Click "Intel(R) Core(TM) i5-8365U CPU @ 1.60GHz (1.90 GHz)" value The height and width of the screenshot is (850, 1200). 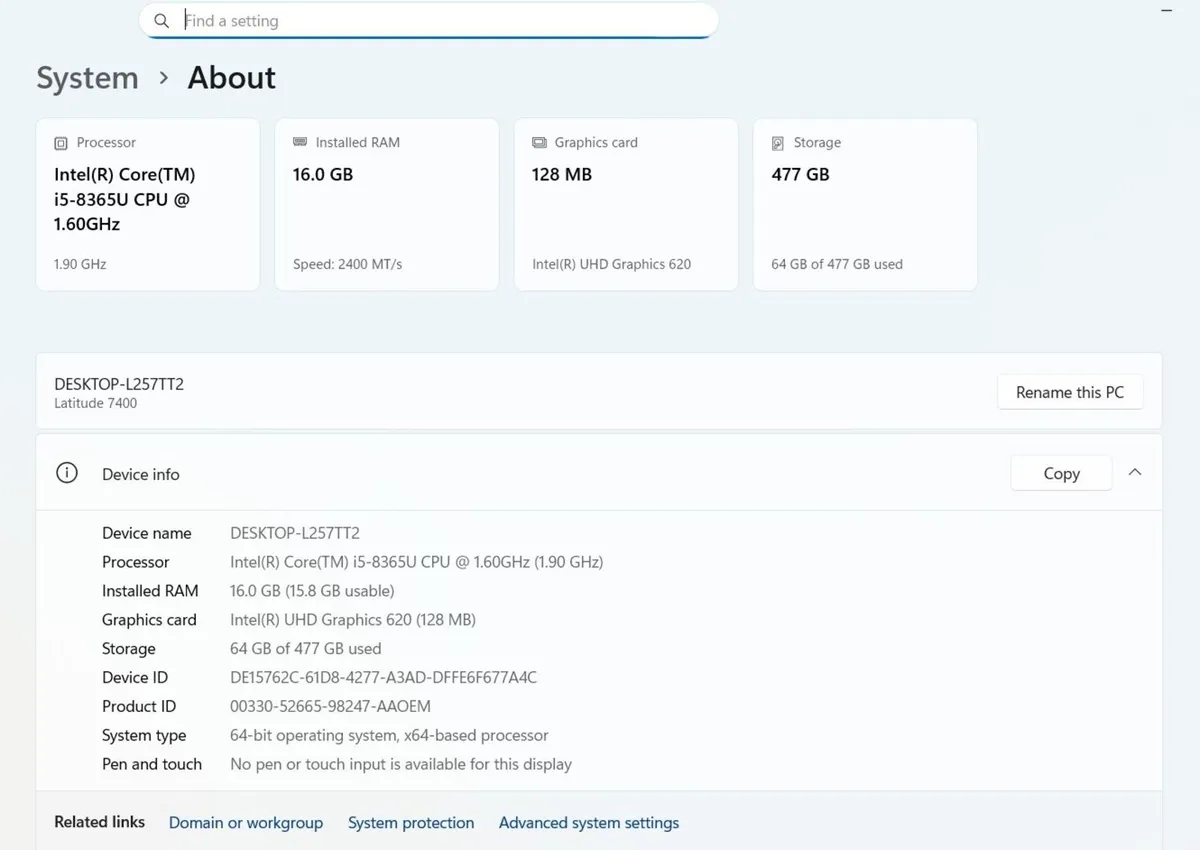pyautogui.click(x=417, y=562)
